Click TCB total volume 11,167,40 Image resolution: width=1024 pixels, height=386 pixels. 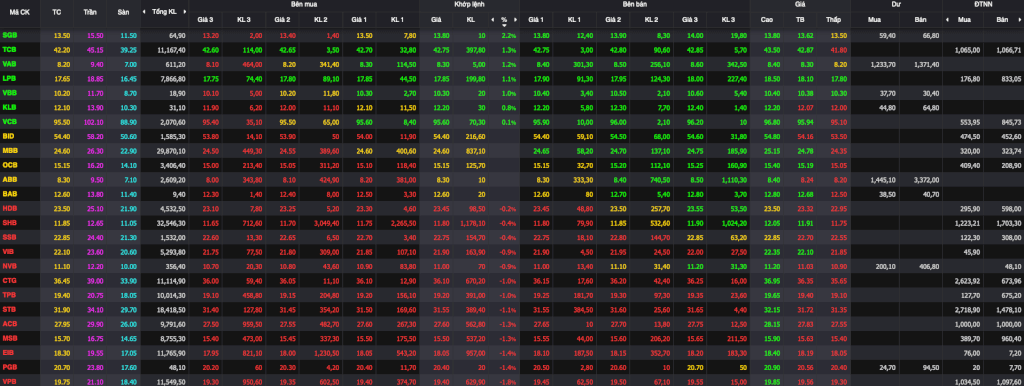click(x=171, y=50)
